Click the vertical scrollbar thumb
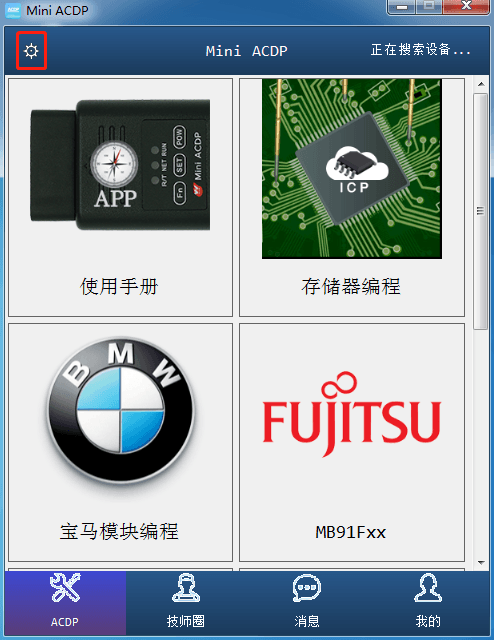The height and width of the screenshot is (640, 494). coord(481,211)
